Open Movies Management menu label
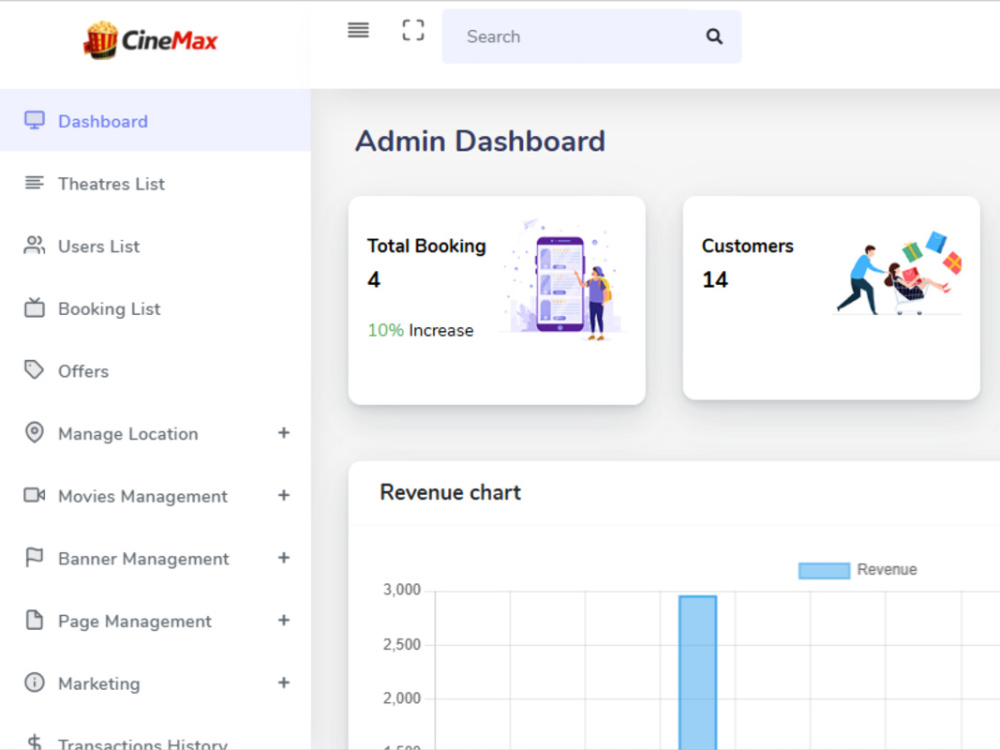 click(x=143, y=496)
